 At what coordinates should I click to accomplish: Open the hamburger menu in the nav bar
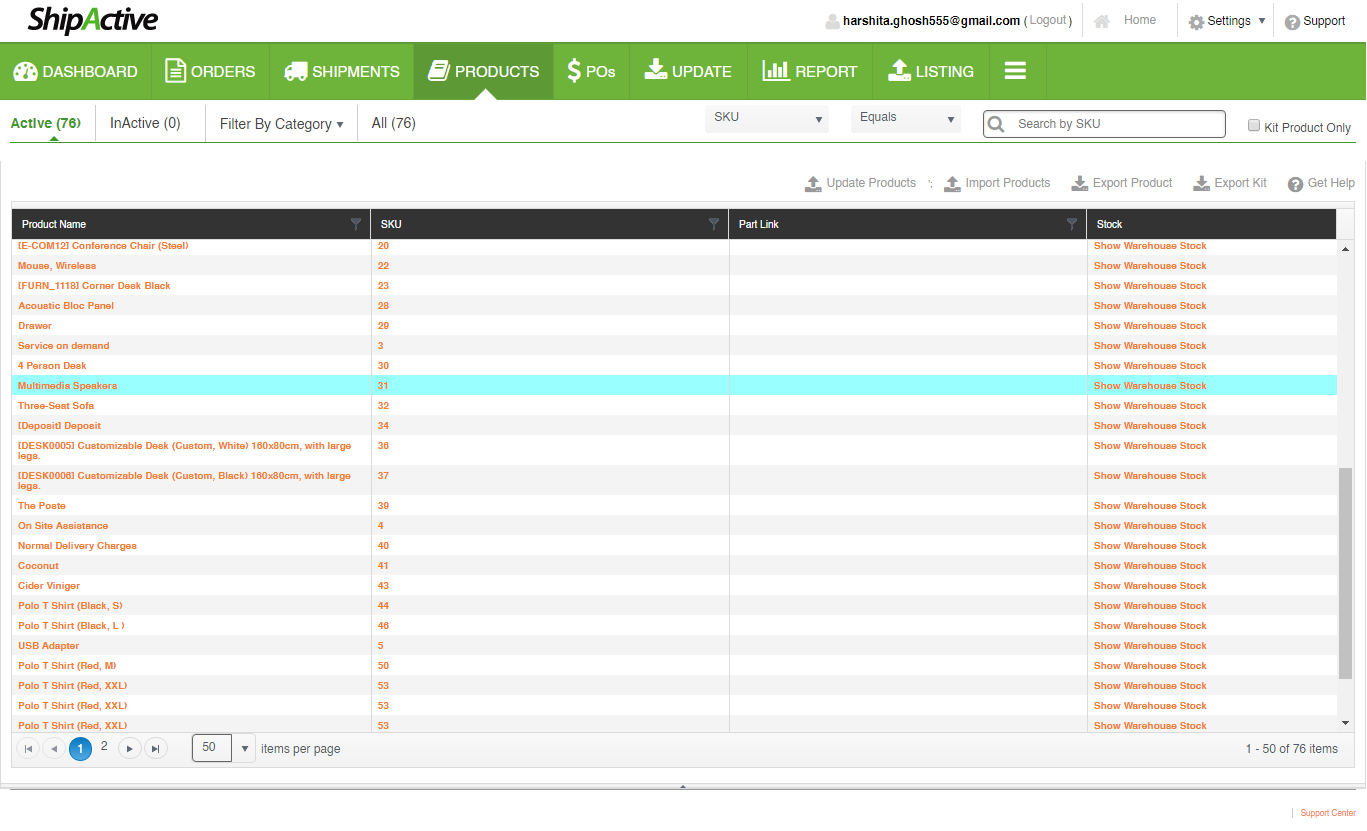1016,71
